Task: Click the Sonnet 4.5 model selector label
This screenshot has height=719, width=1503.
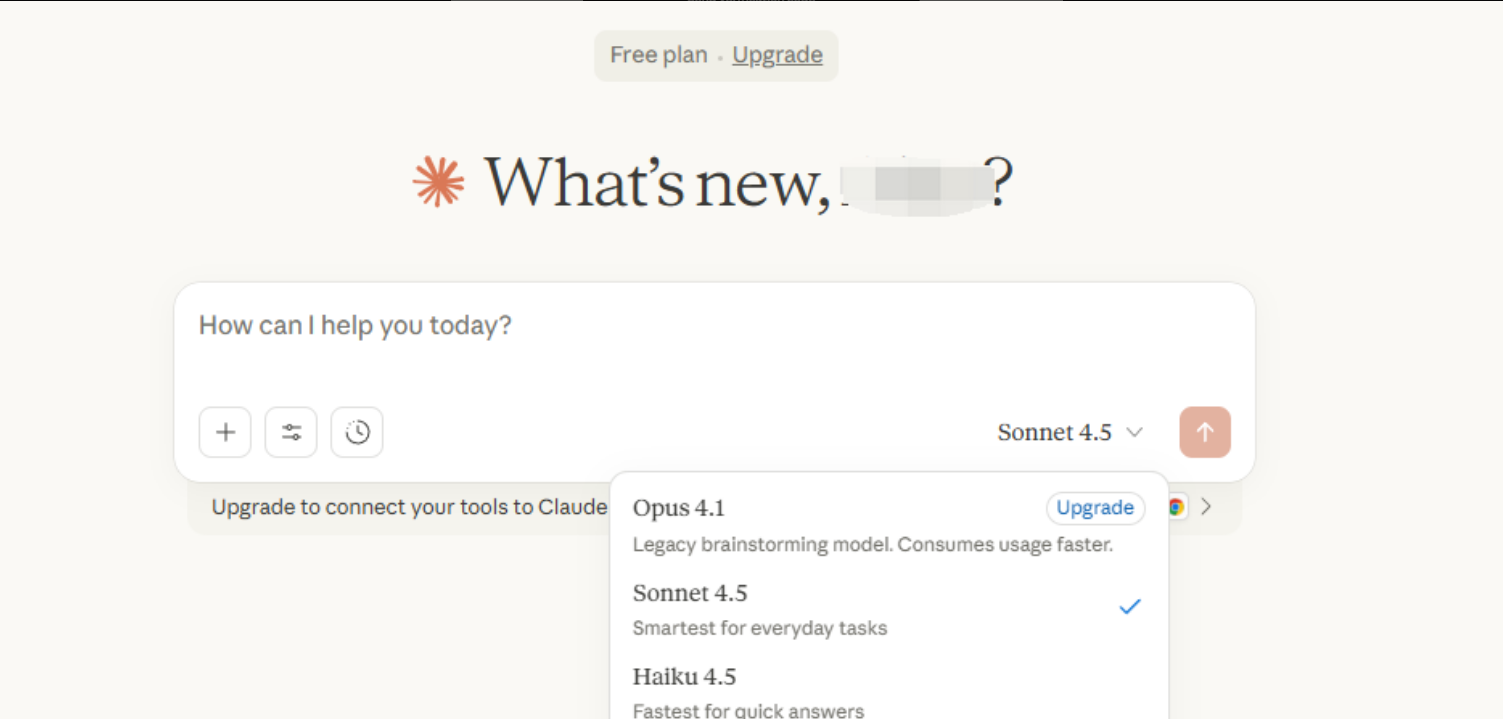Action: click(x=1054, y=432)
